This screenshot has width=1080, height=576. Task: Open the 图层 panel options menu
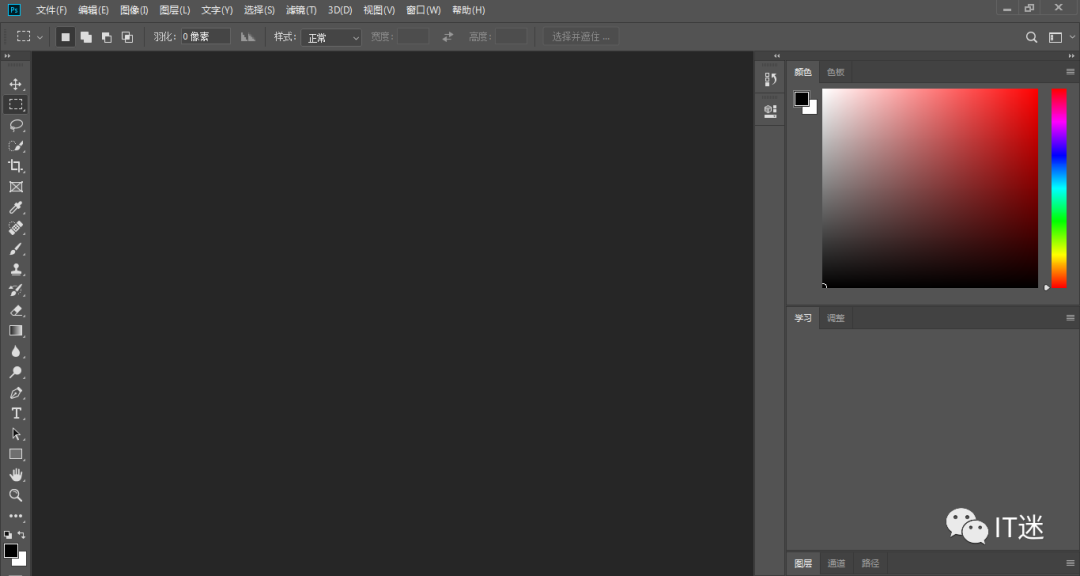point(1070,563)
